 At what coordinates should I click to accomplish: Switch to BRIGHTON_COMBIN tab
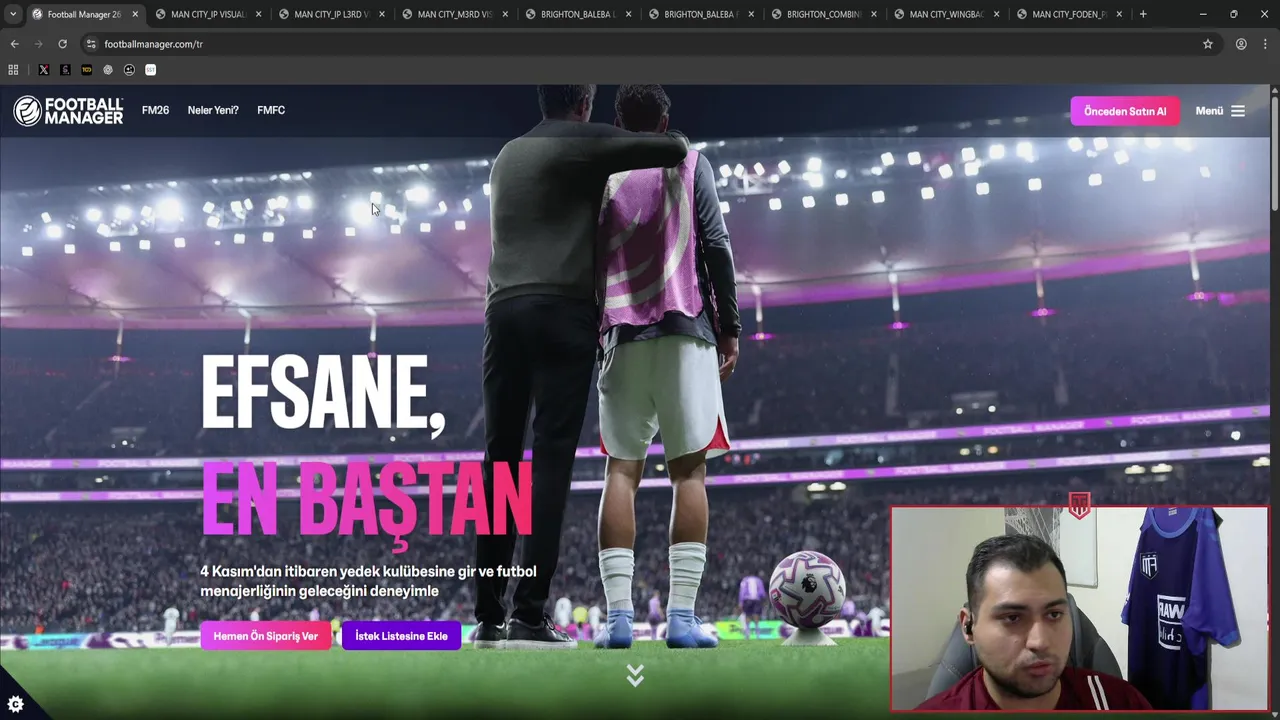pyautogui.click(x=824, y=14)
